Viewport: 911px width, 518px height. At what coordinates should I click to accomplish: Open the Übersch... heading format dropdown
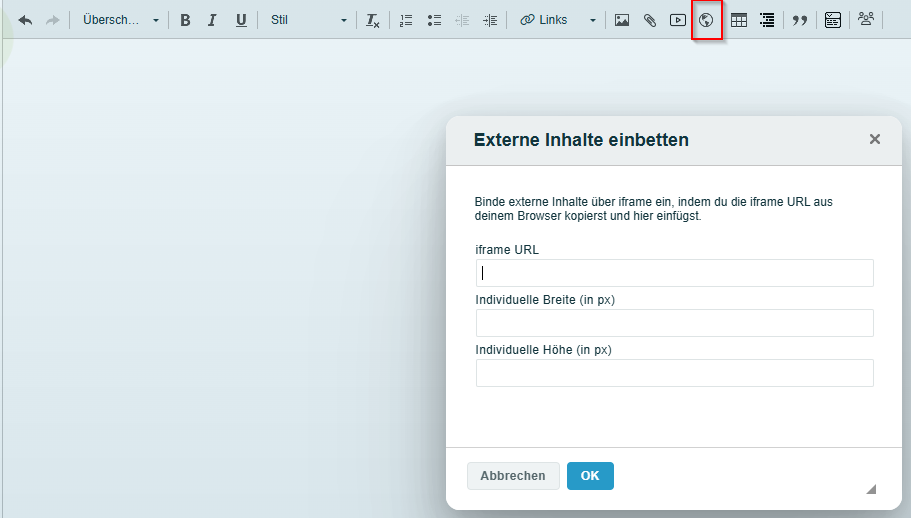tap(120, 20)
